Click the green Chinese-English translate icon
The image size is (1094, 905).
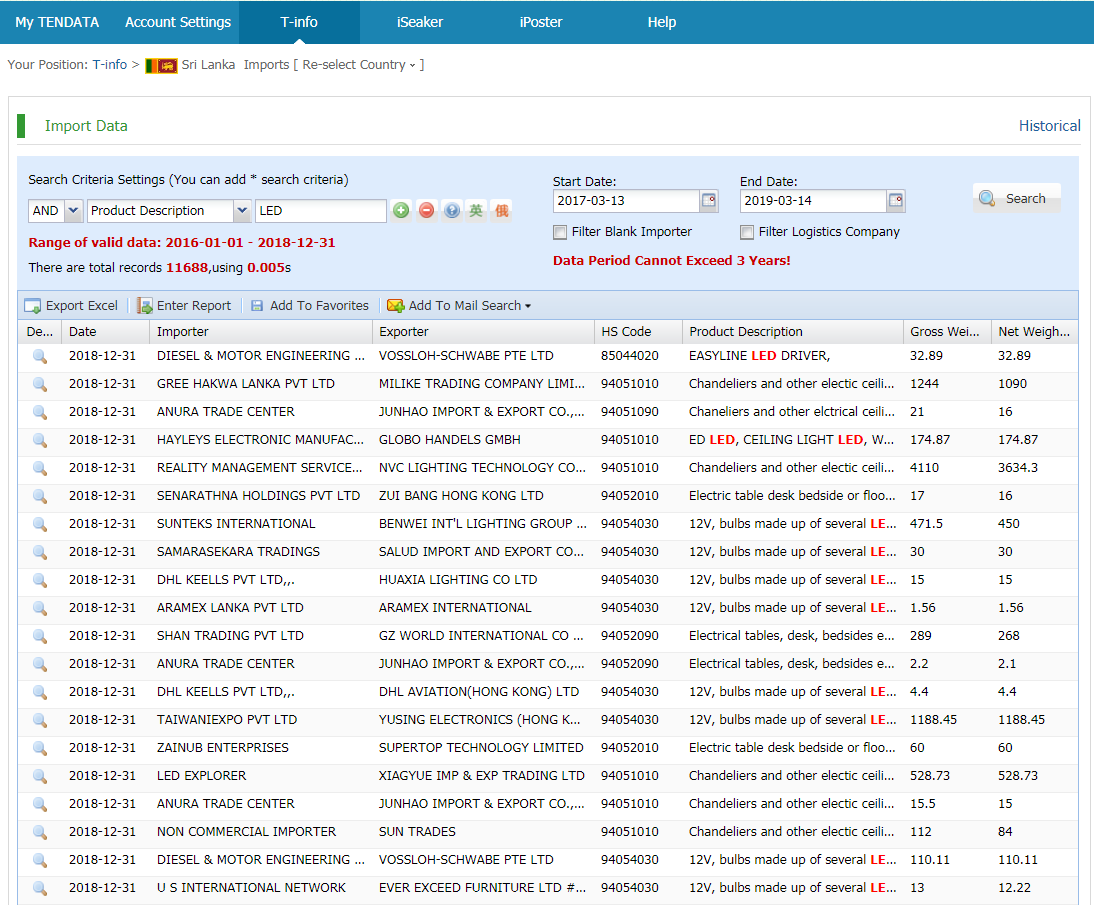(x=476, y=211)
